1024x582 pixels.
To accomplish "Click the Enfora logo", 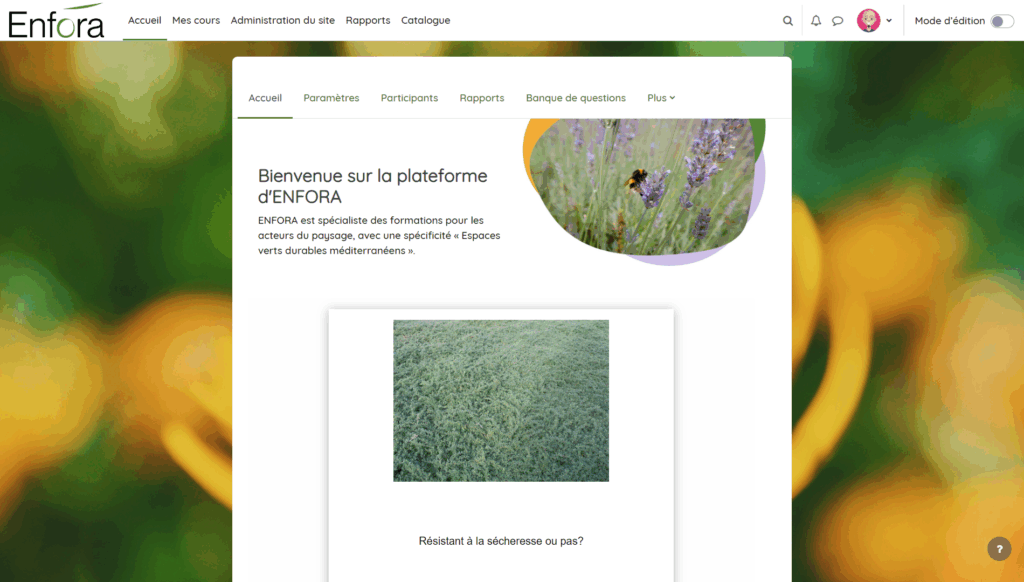I will click(x=56, y=21).
